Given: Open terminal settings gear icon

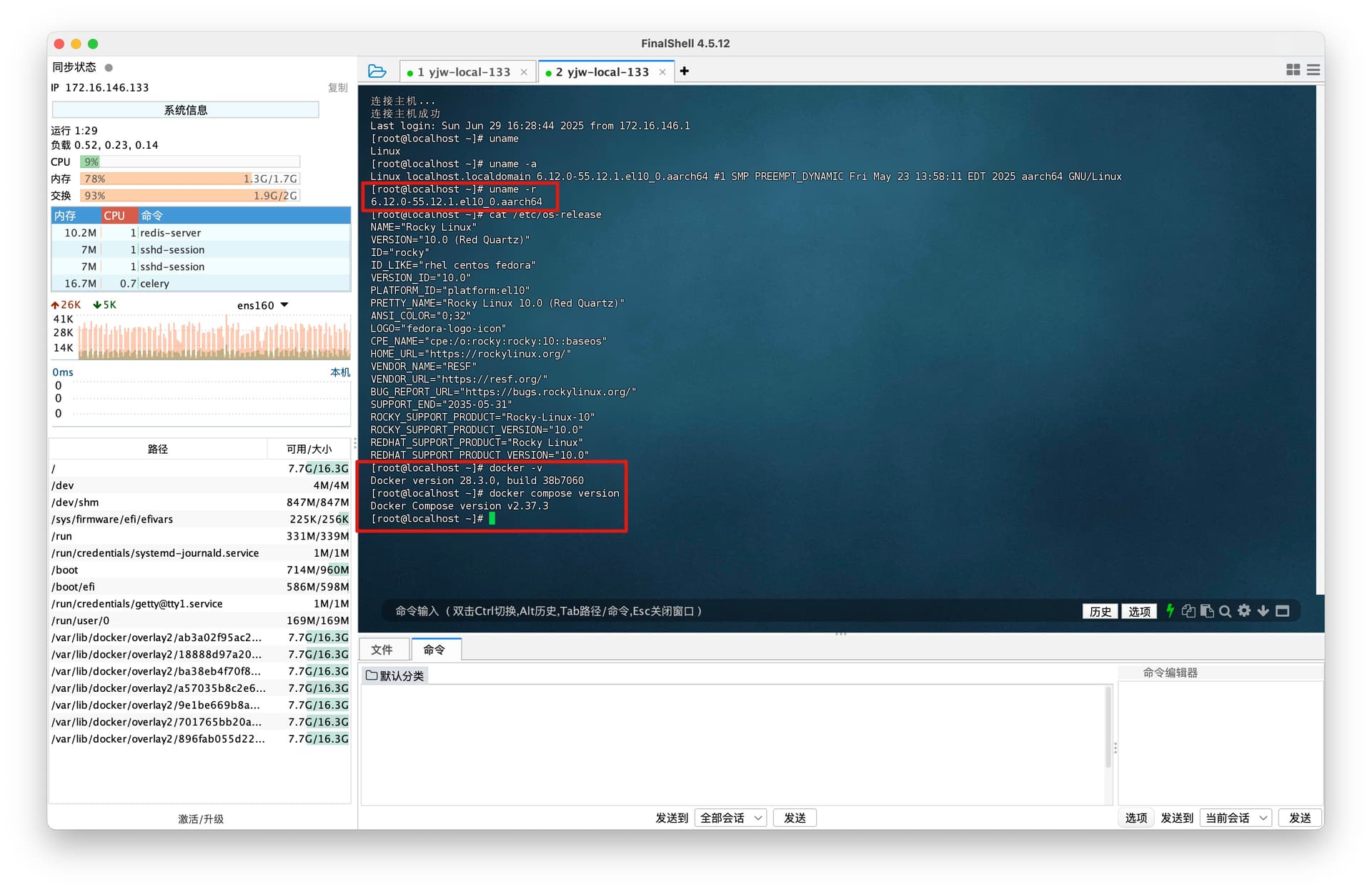Looking at the screenshot, I should click(x=1244, y=610).
